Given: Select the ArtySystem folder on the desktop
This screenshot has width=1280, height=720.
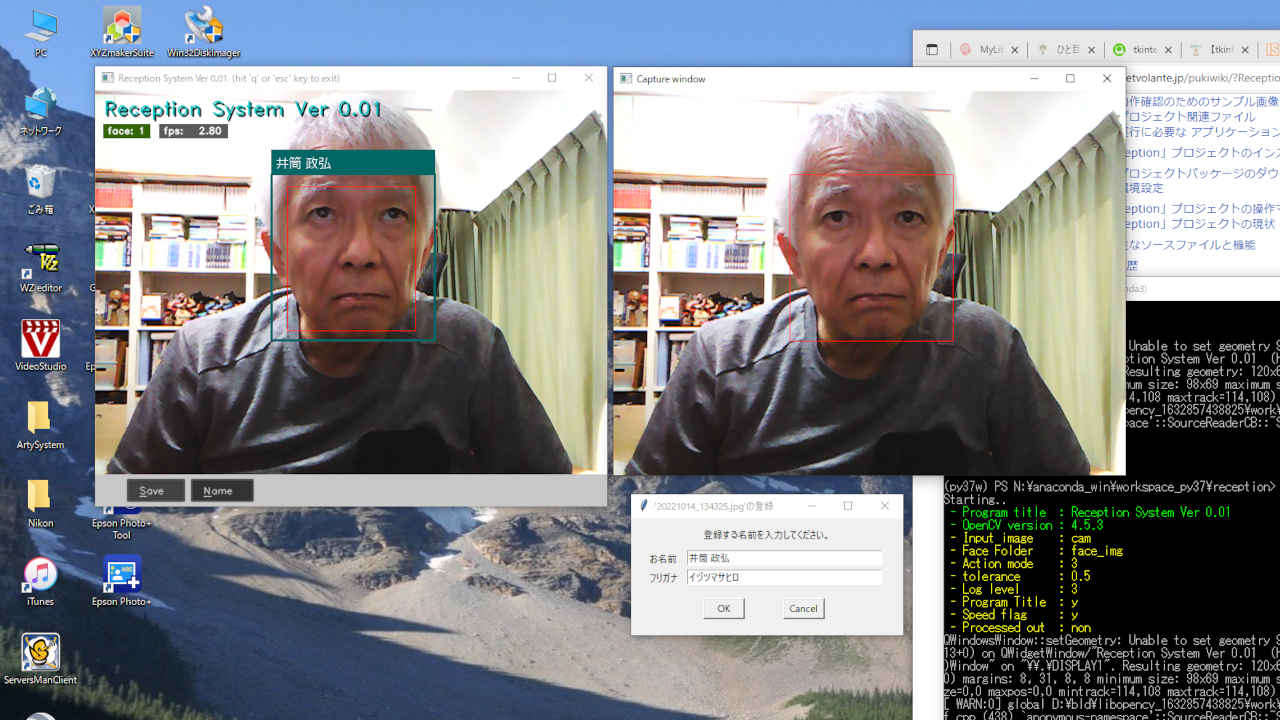Looking at the screenshot, I should coord(40,419).
